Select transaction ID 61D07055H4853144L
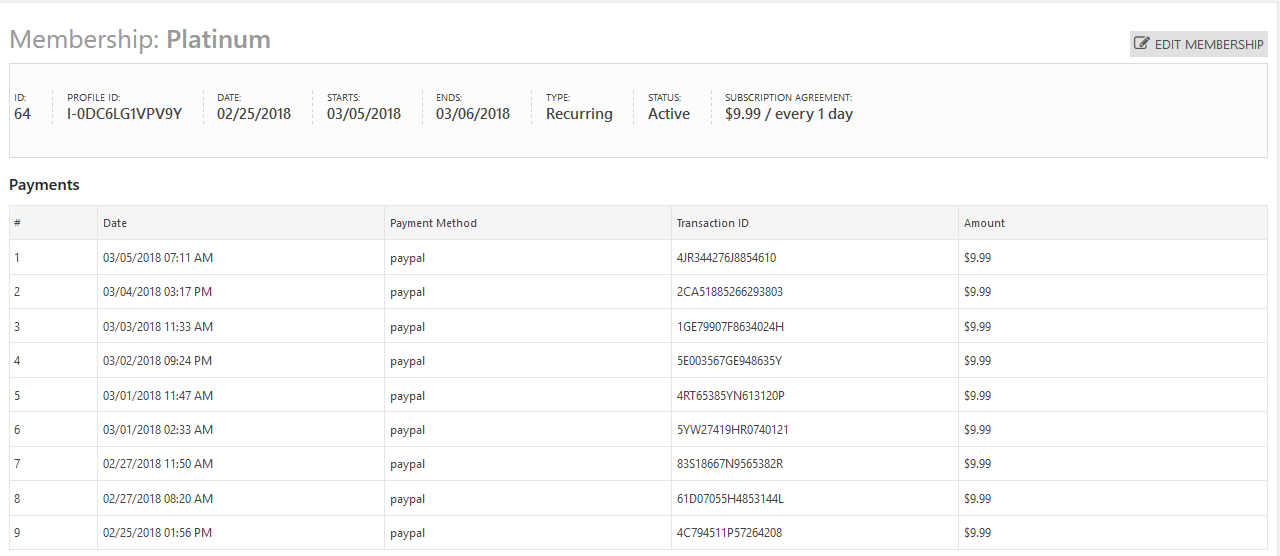 pos(730,499)
